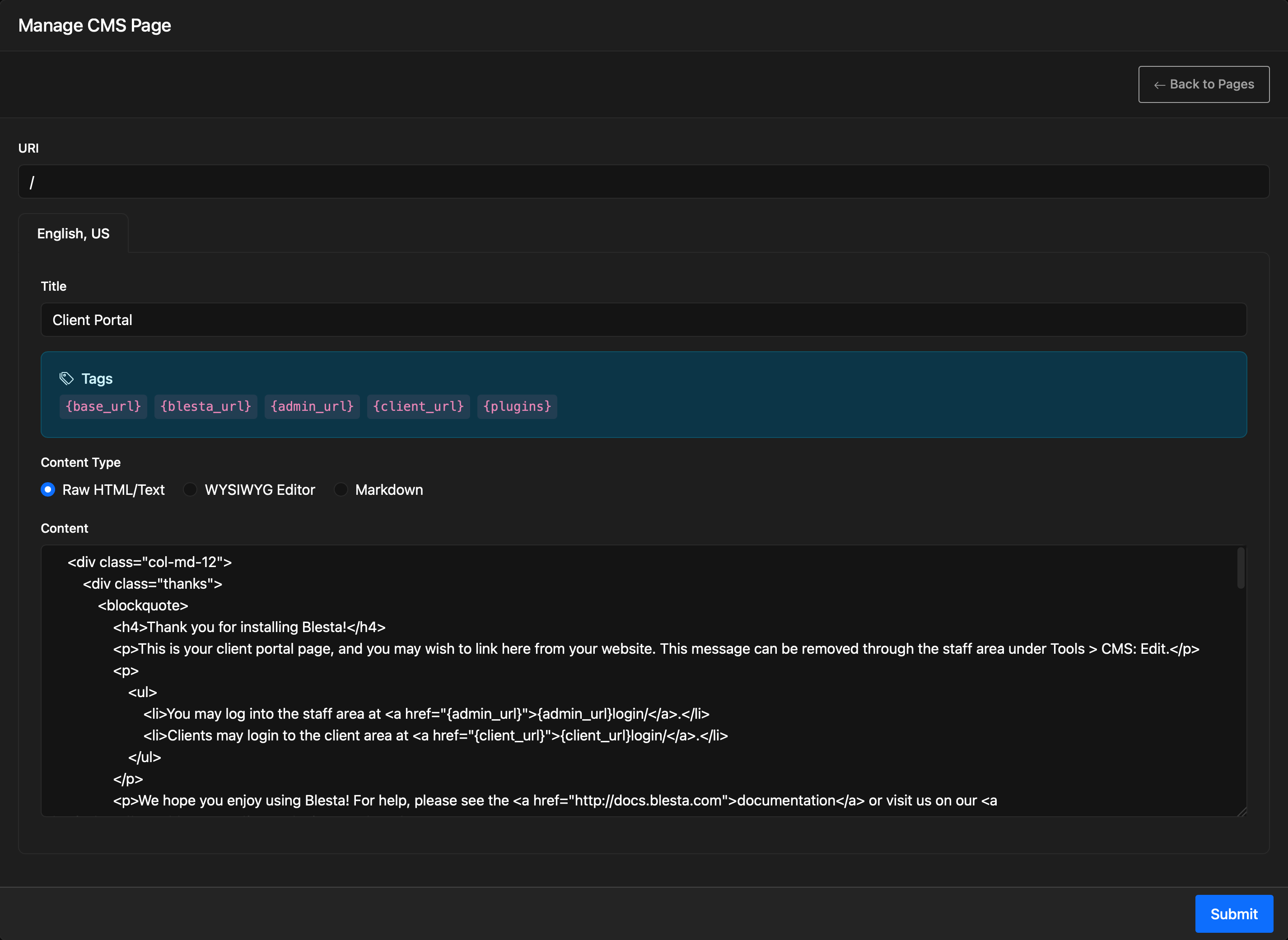Click the line about Tools > CMS: Edit

tap(656, 649)
